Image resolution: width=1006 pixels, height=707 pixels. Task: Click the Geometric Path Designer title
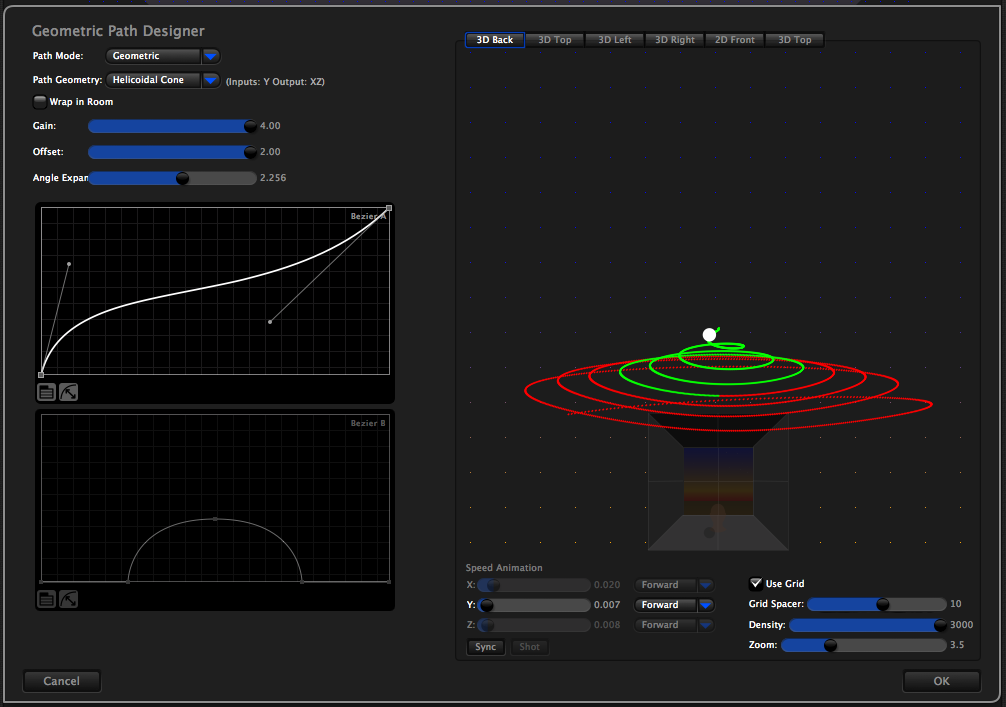coord(118,31)
